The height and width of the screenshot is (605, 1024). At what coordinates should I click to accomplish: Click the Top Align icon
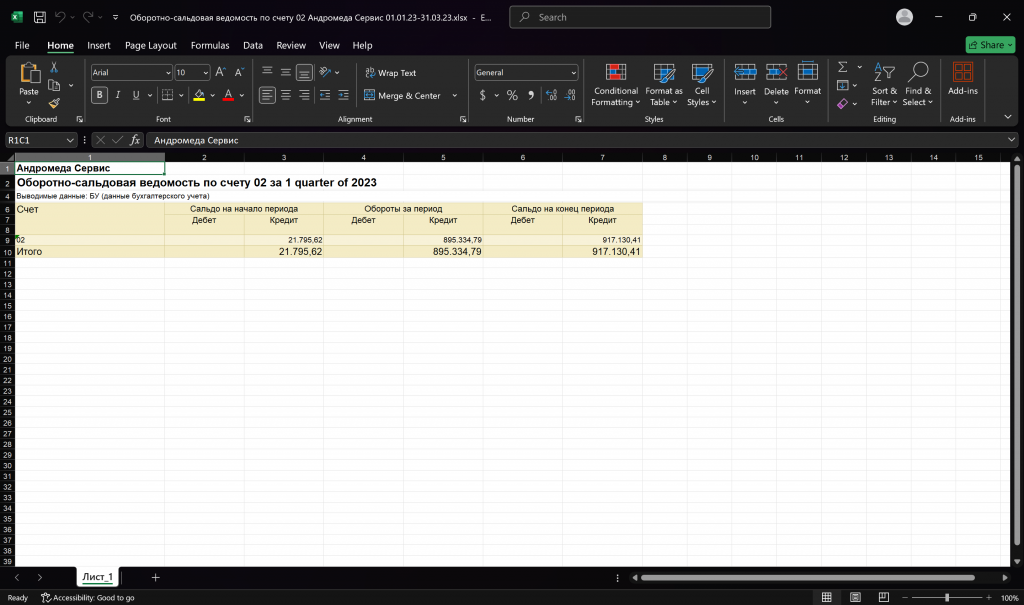(x=267, y=72)
